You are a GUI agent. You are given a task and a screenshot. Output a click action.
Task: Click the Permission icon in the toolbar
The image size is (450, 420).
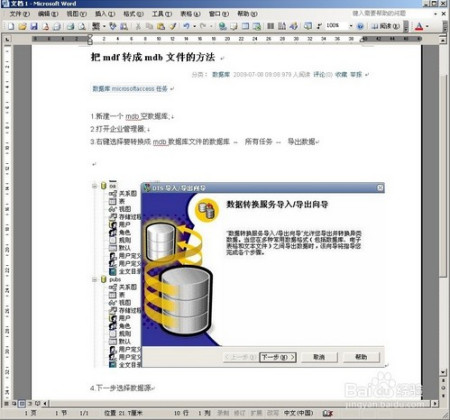(45, 26)
